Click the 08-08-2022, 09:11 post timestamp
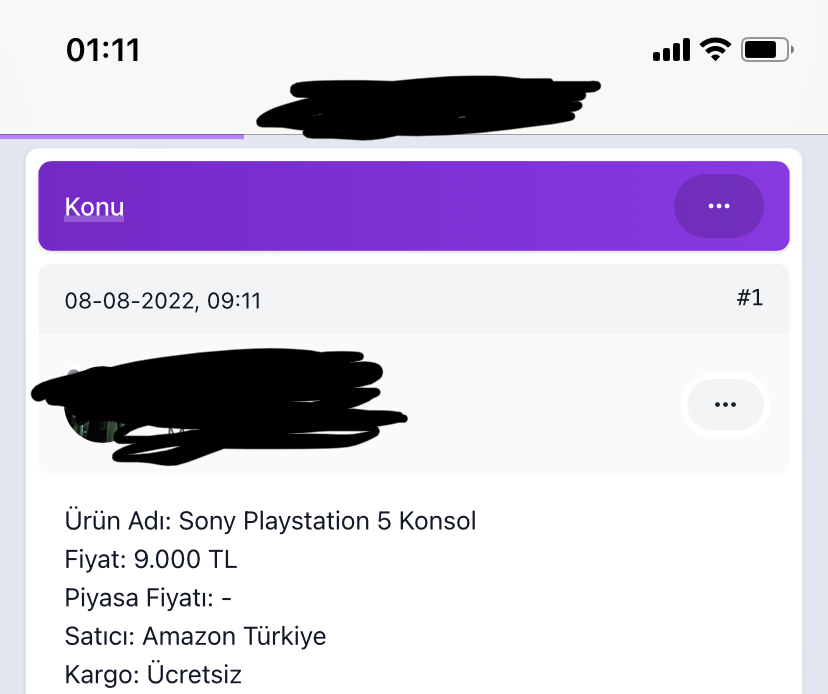Image resolution: width=828 pixels, height=694 pixels. click(x=163, y=301)
